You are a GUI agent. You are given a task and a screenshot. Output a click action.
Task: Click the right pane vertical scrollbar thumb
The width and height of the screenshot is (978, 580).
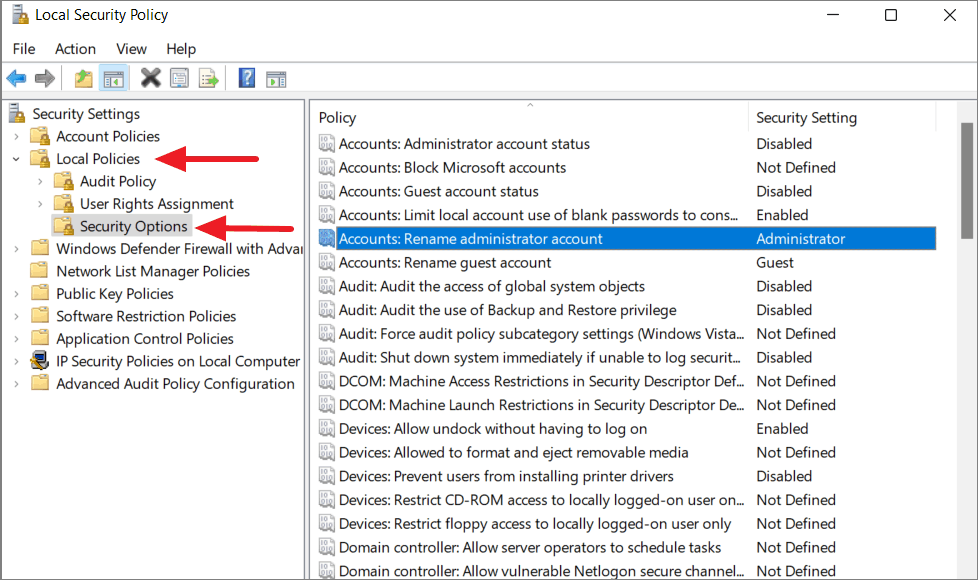pos(967,181)
